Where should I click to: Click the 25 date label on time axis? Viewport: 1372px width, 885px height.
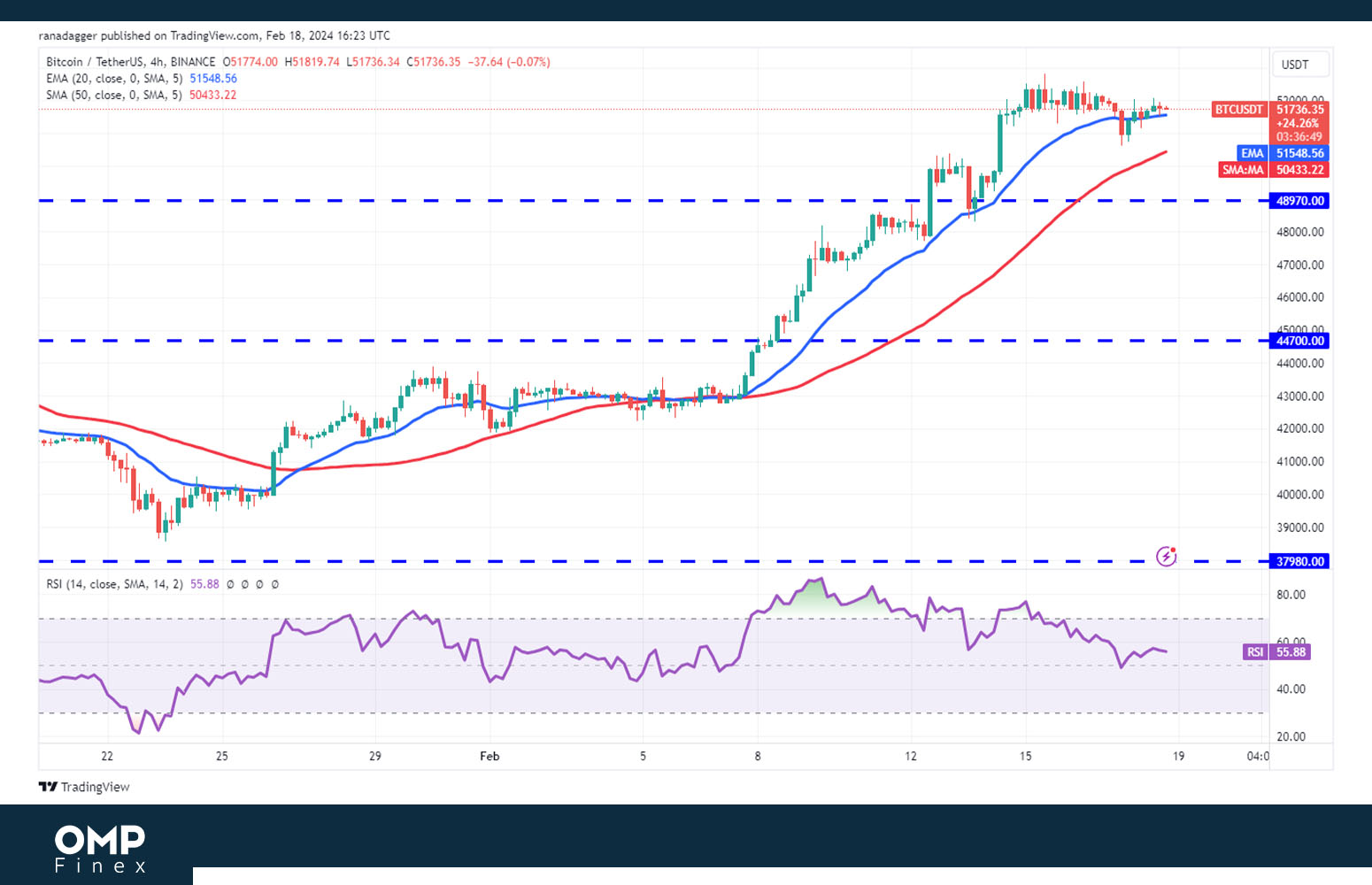click(x=222, y=756)
